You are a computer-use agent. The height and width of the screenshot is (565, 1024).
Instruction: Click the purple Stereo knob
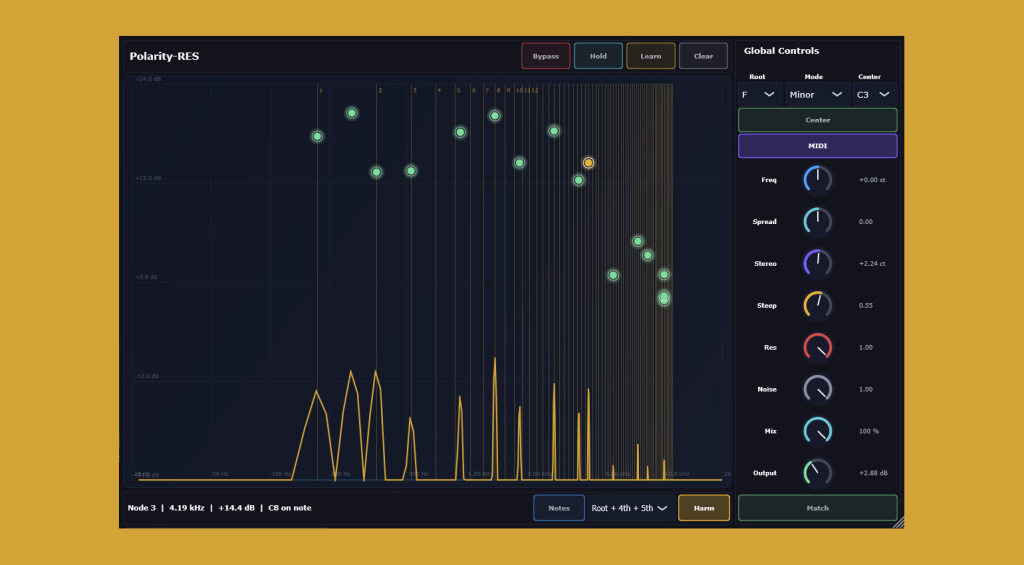click(817, 263)
